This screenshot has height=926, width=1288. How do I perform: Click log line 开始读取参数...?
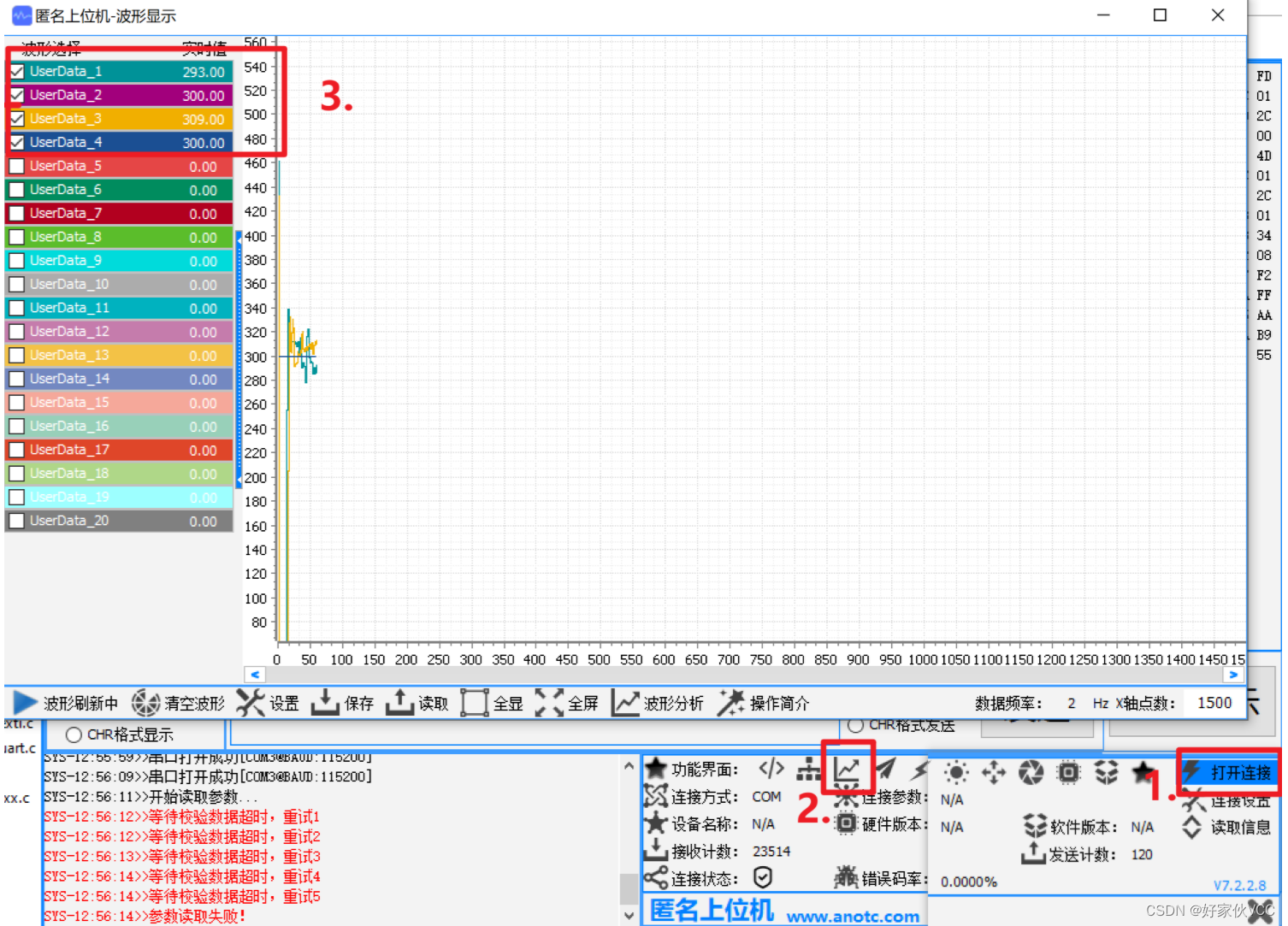tap(151, 796)
